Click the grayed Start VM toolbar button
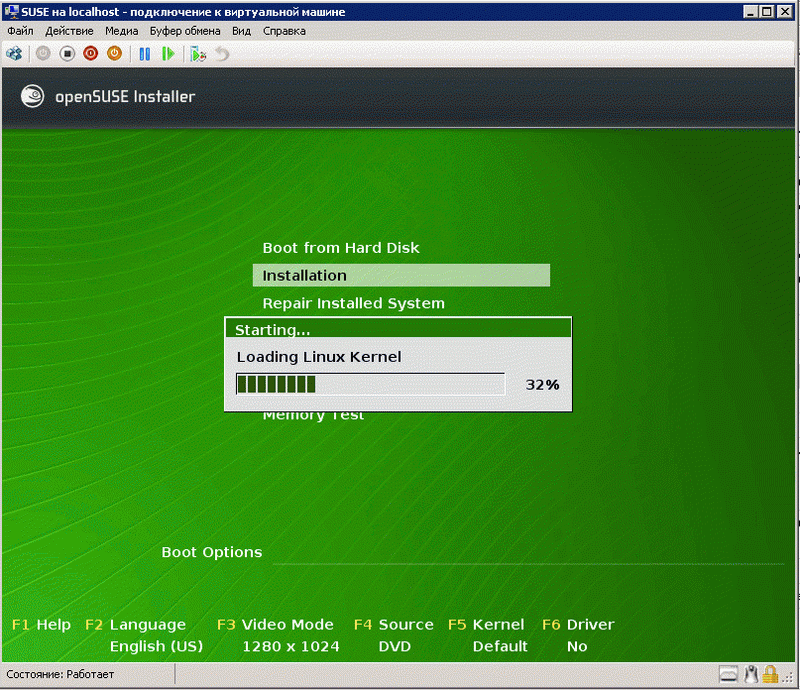Image resolution: width=800 pixels, height=690 pixels. [43, 54]
